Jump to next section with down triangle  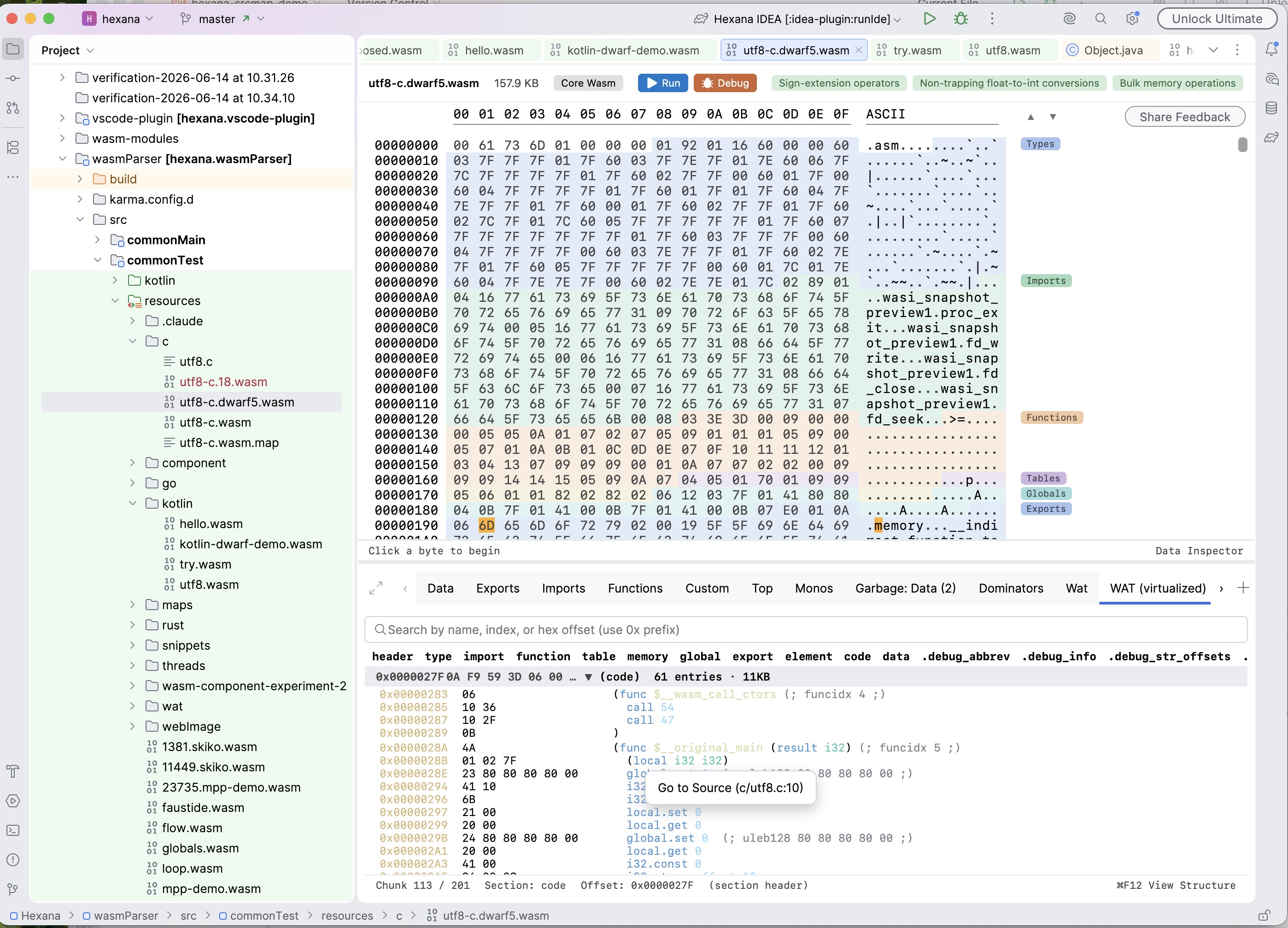click(1053, 117)
